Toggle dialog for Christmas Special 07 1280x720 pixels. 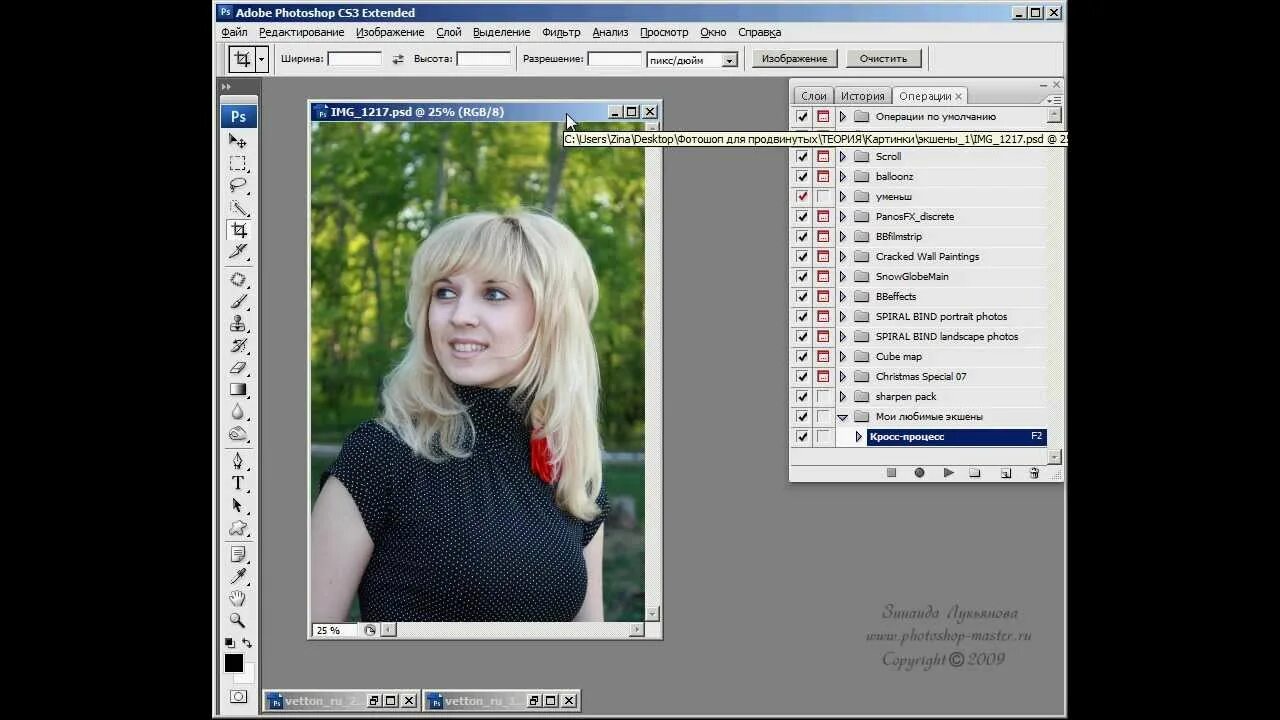pyautogui.click(x=823, y=376)
